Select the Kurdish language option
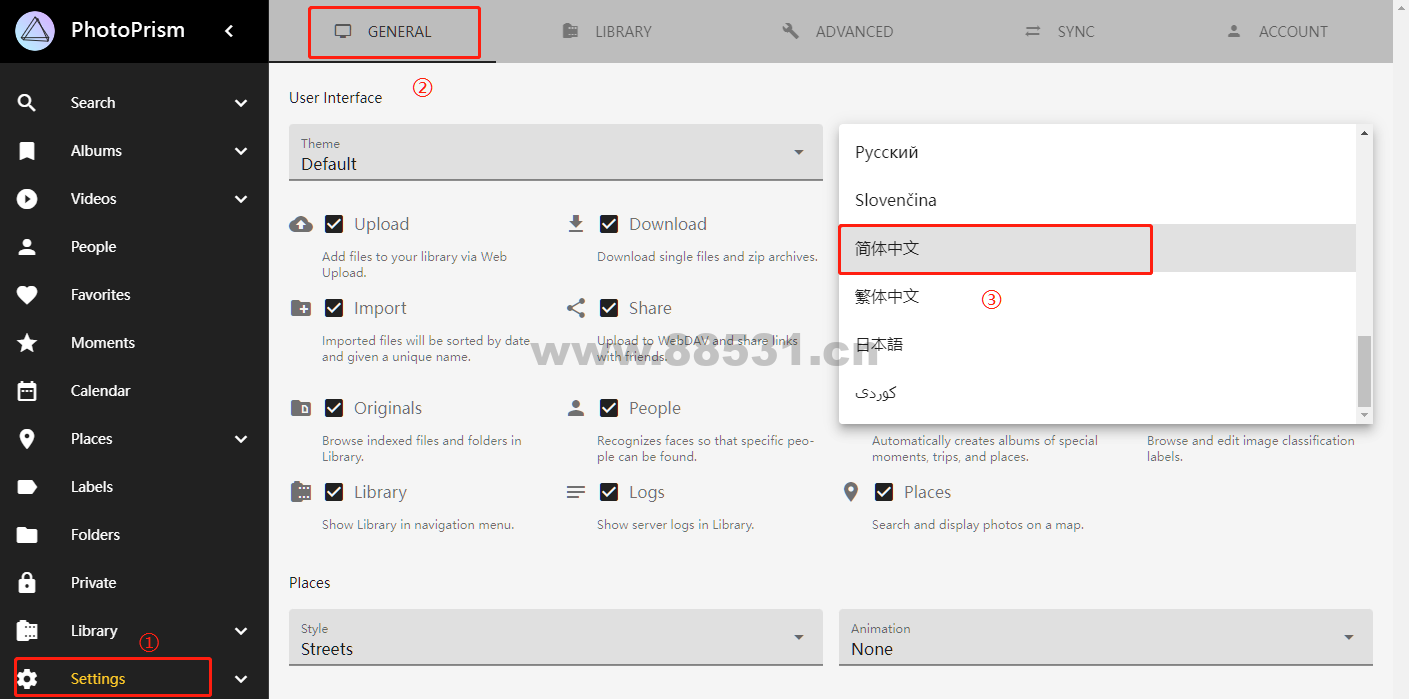Image resolution: width=1409 pixels, height=699 pixels. (1097, 392)
